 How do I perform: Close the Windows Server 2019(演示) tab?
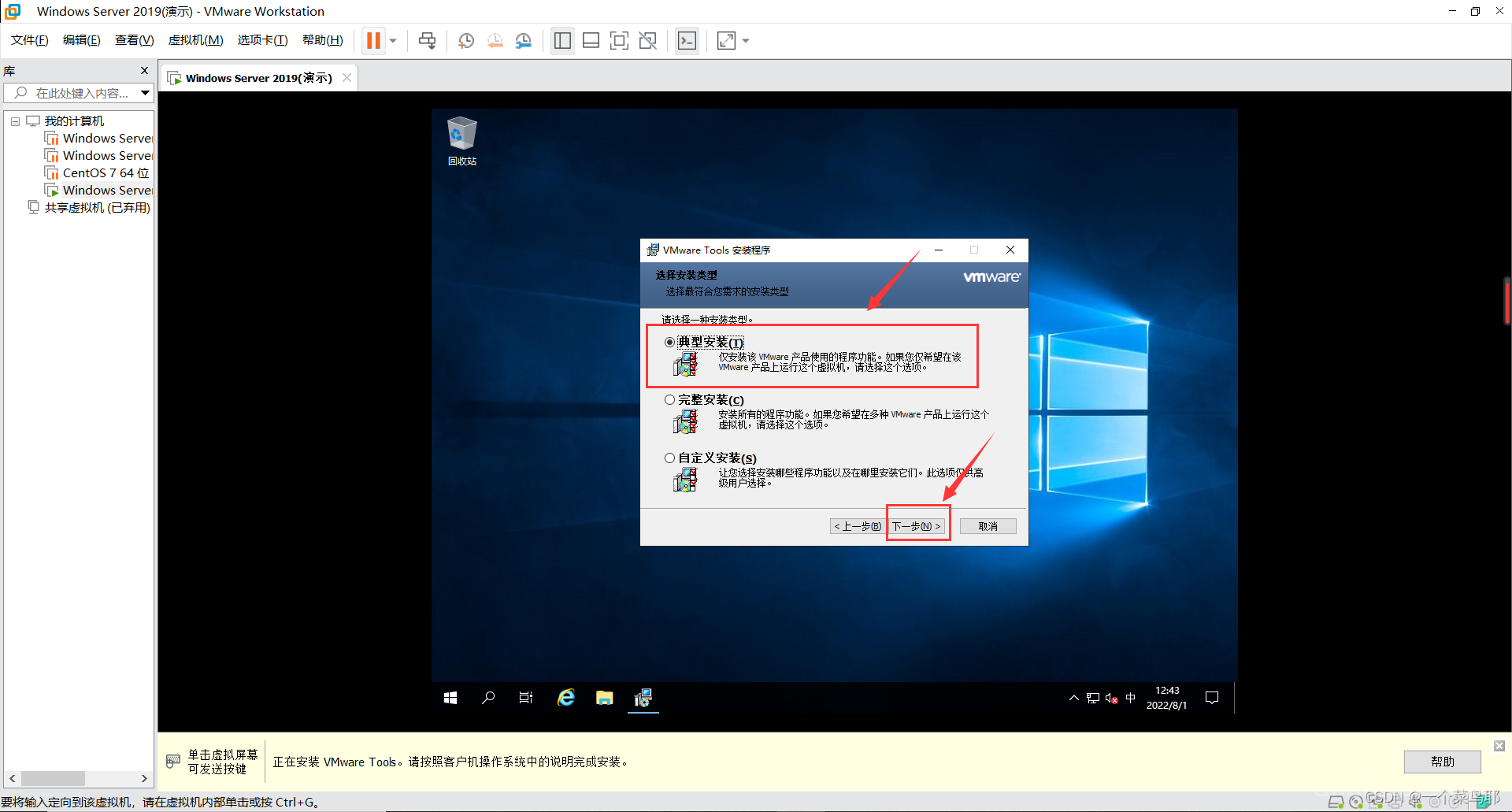click(347, 78)
